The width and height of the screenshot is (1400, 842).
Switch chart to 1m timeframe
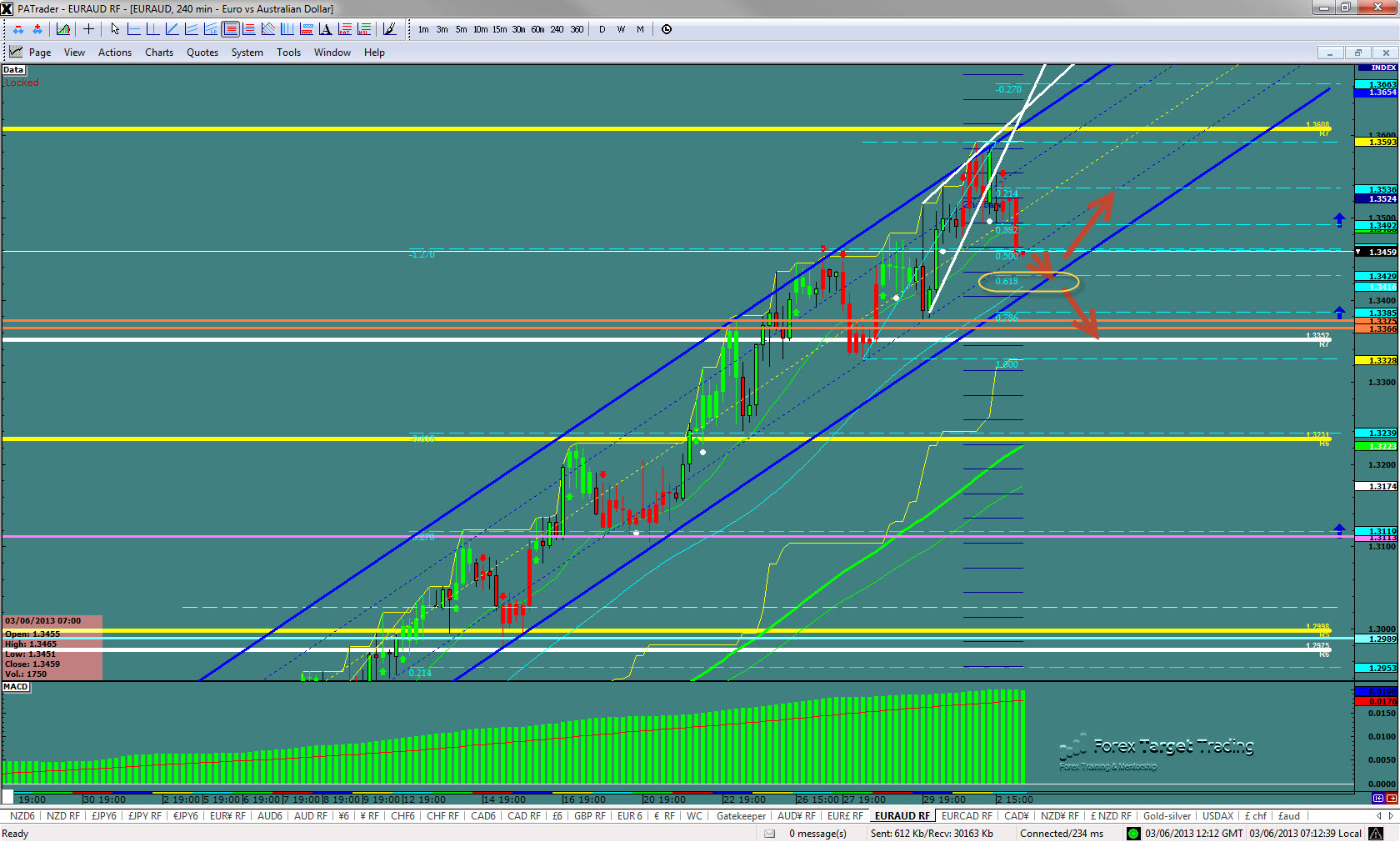[x=423, y=29]
